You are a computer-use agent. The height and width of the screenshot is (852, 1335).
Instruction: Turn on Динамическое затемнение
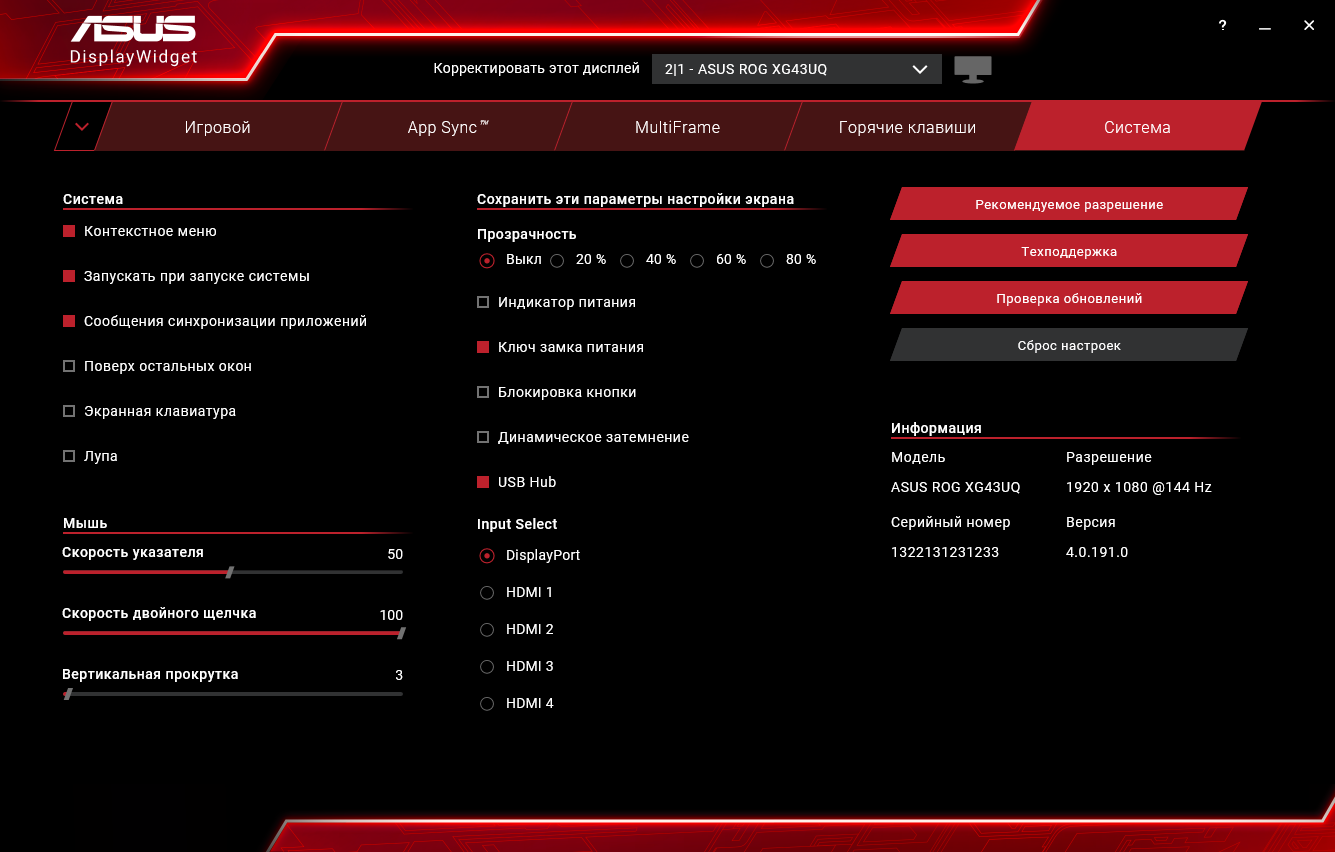pyautogui.click(x=483, y=437)
